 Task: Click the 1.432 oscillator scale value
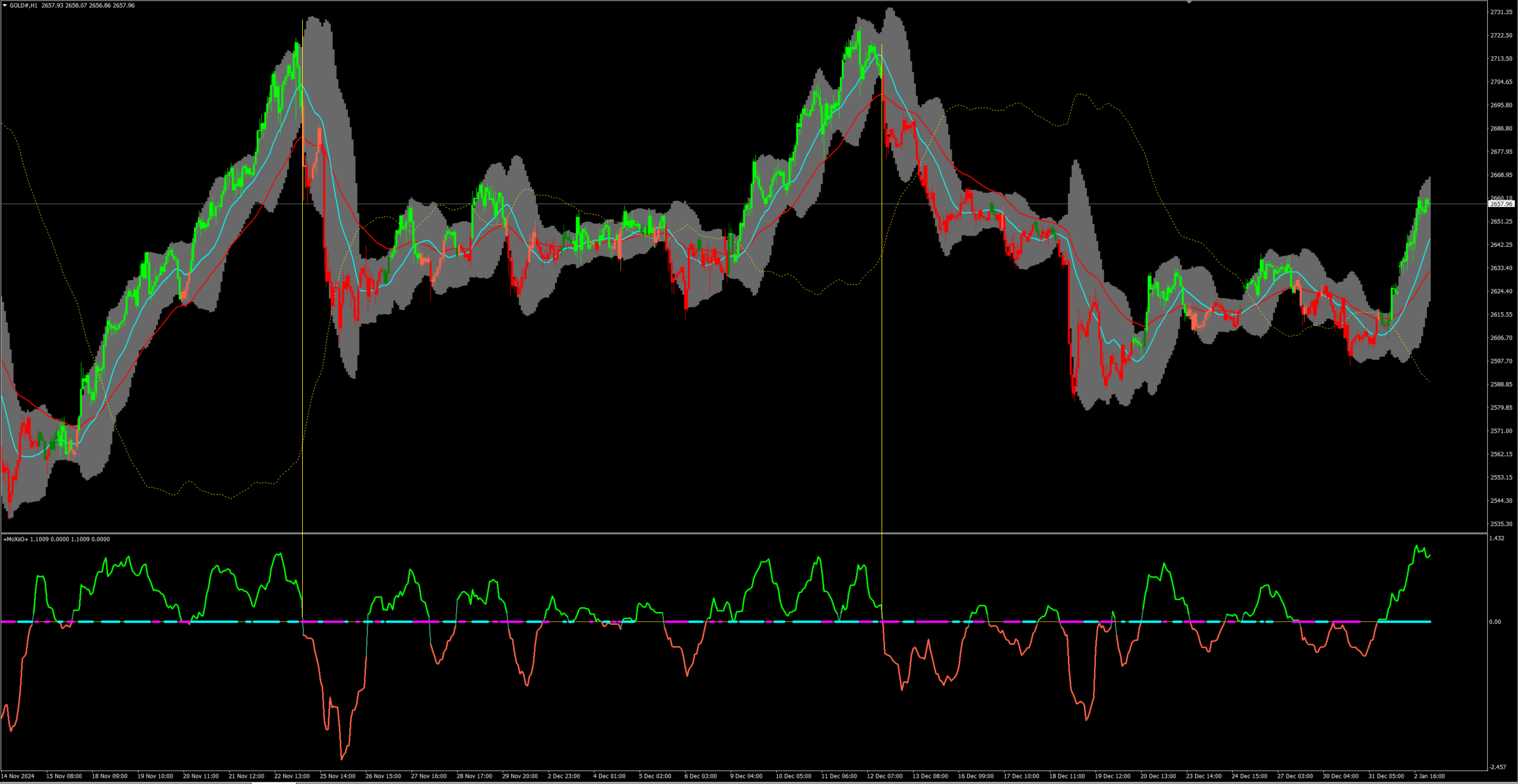click(1497, 538)
